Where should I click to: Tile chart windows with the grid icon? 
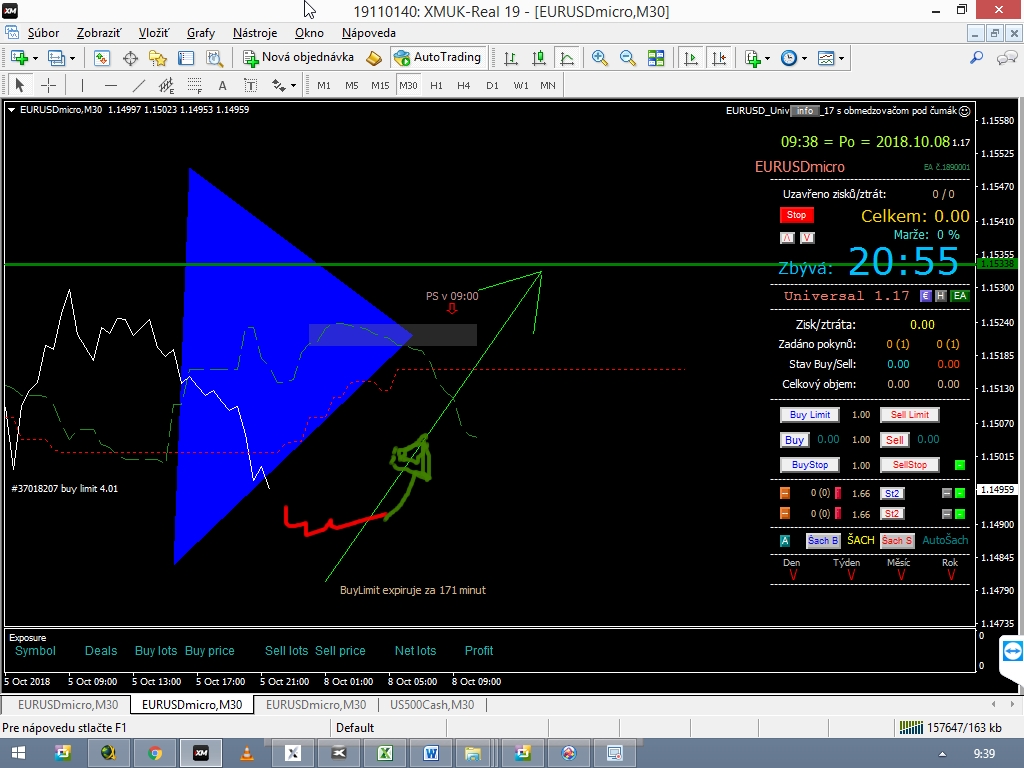[x=656, y=58]
